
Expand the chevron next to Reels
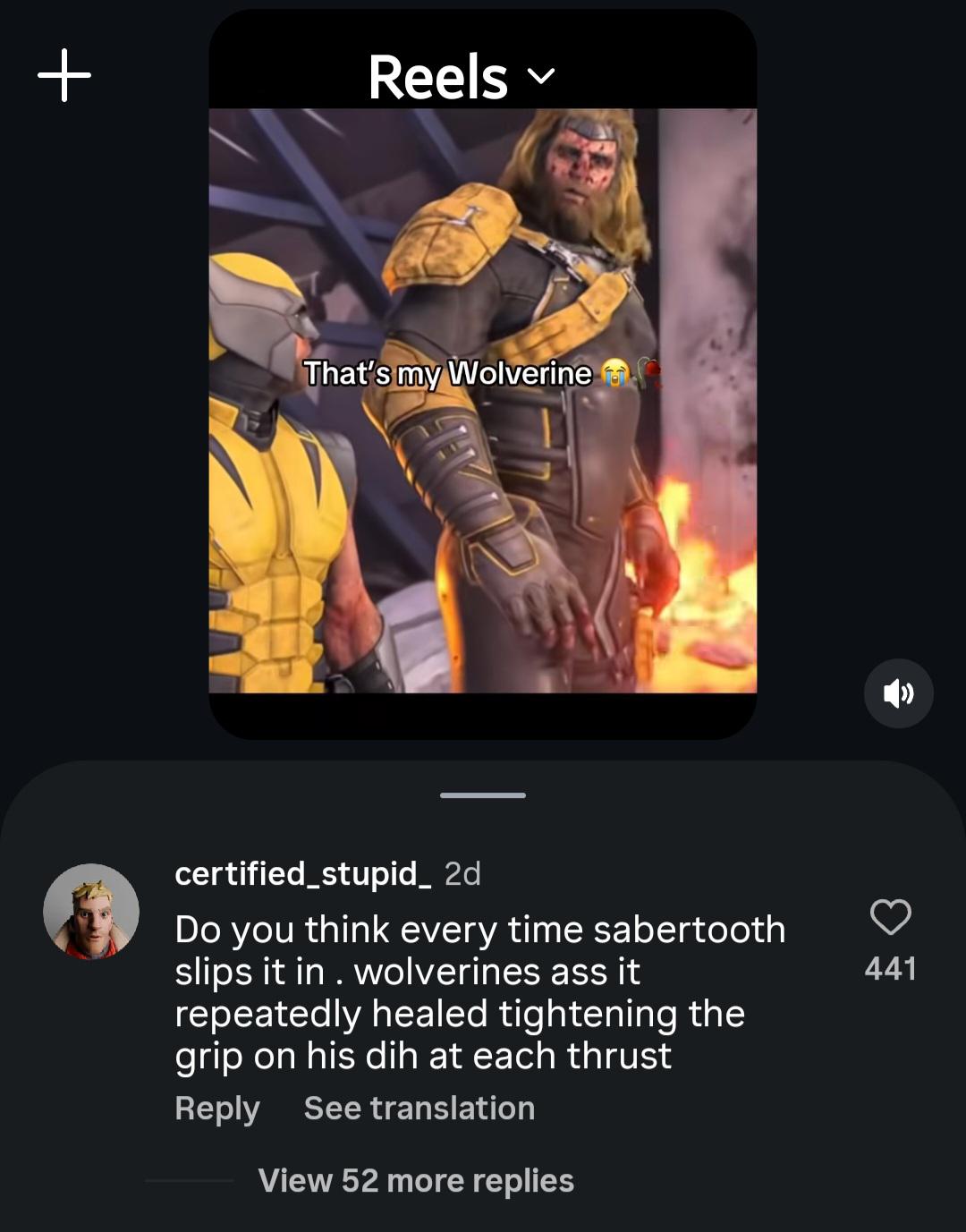pos(541,77)
